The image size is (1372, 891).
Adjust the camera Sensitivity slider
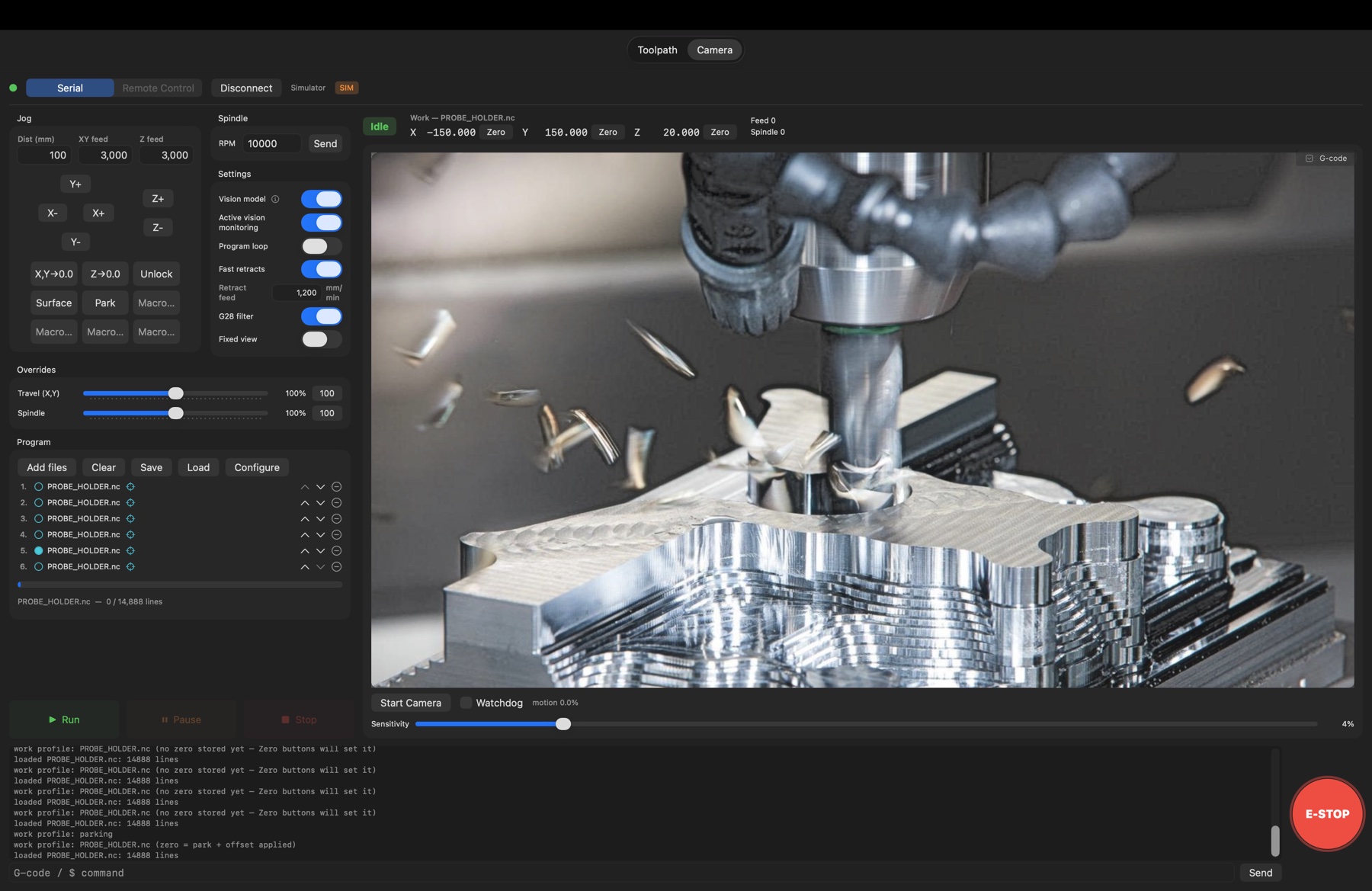pyautogui.click(x=867, y=724)
